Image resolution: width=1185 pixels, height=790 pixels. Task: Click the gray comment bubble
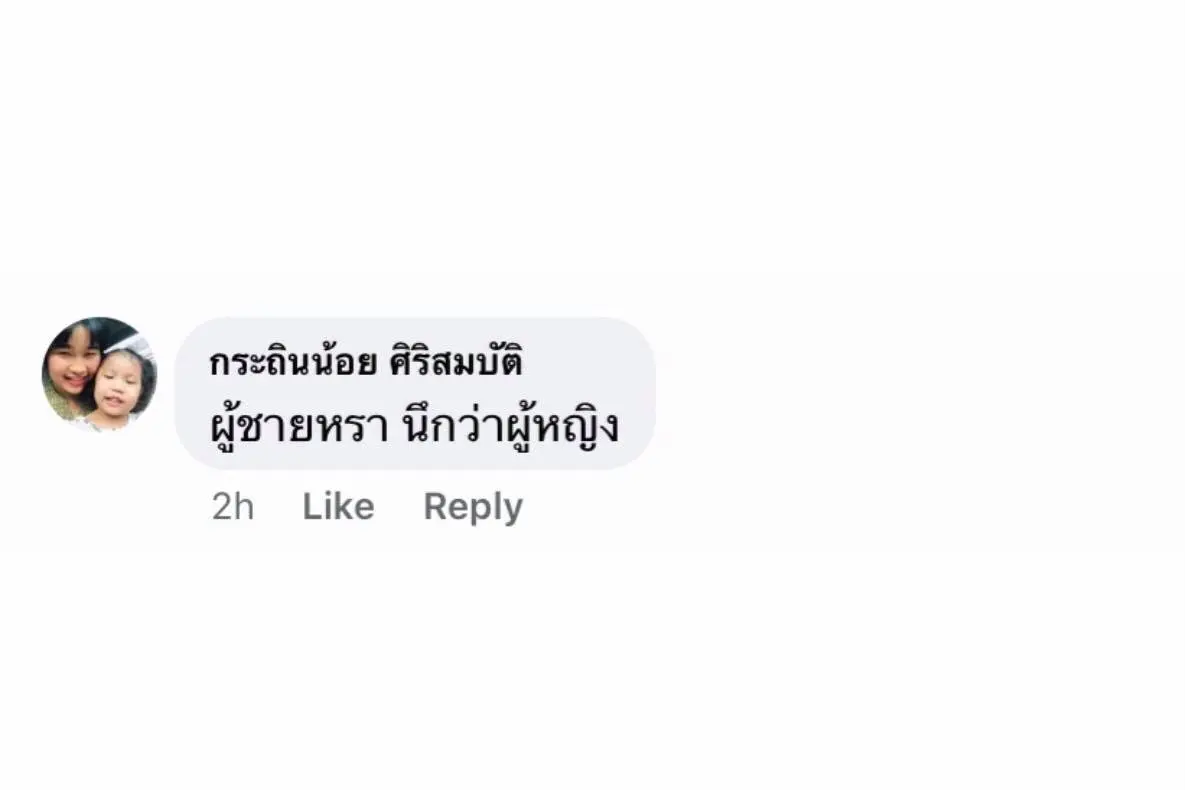(415, 393)
